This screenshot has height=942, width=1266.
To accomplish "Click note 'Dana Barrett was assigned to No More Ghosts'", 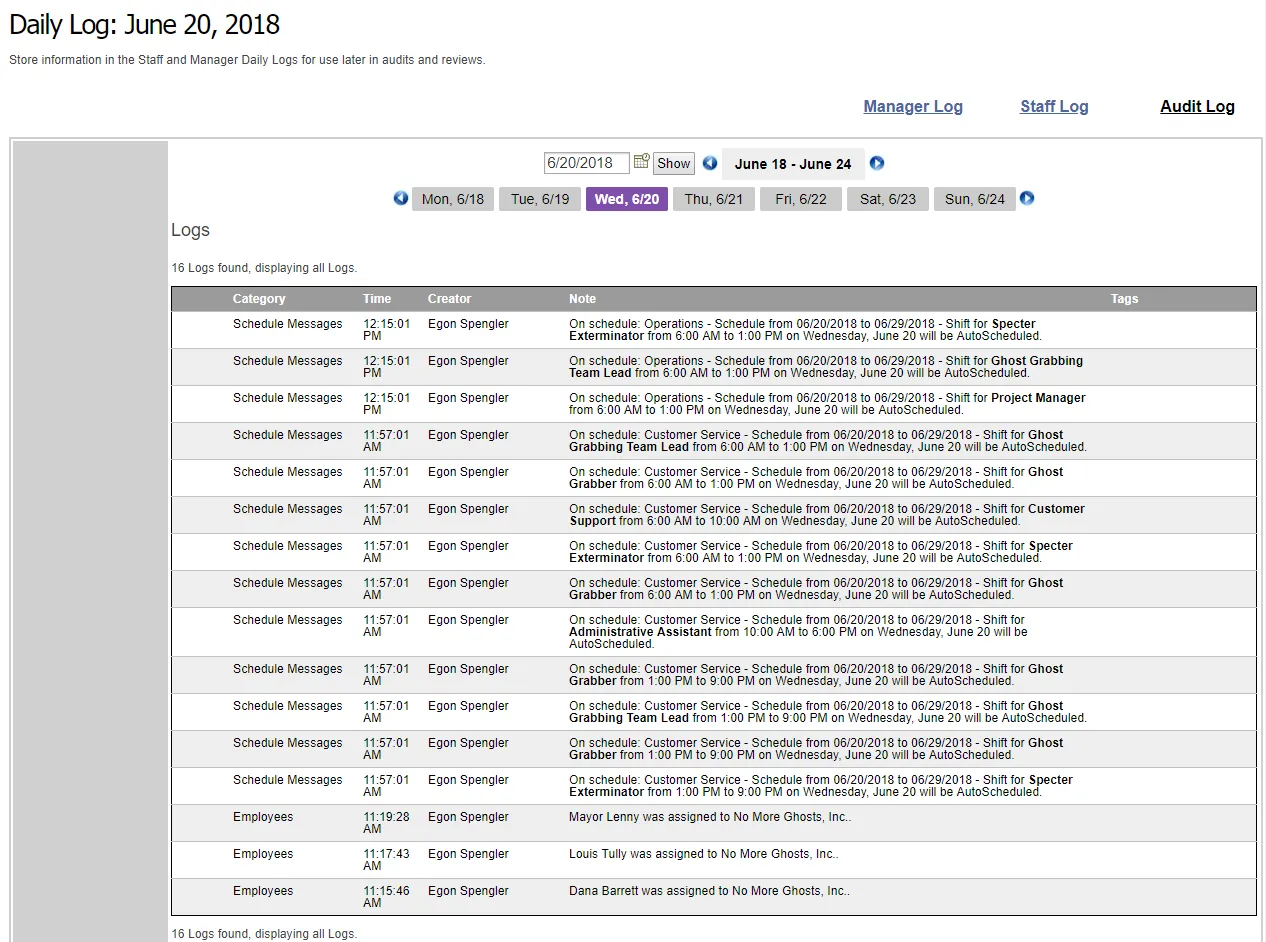I will (710, 891).
